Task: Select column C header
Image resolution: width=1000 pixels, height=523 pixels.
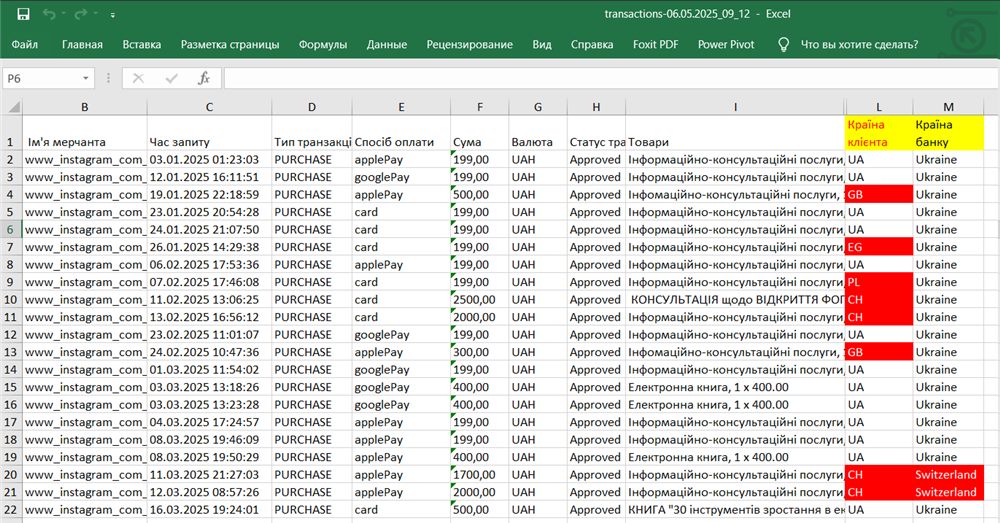Action: coord(209,107)
